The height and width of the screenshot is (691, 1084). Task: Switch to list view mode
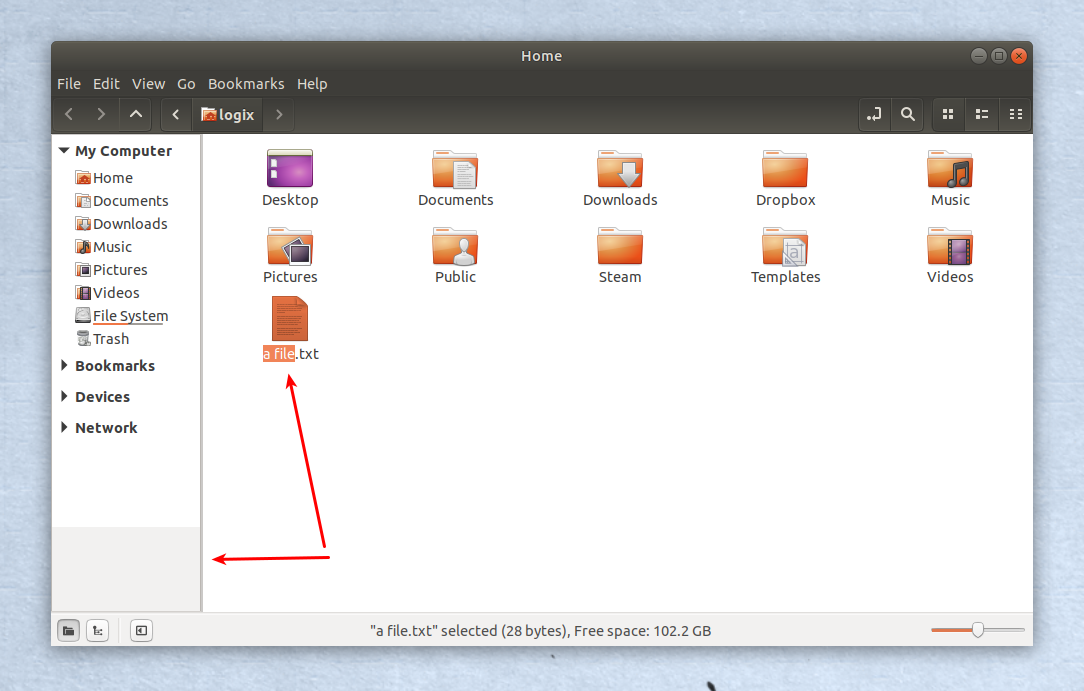[981, 114]
